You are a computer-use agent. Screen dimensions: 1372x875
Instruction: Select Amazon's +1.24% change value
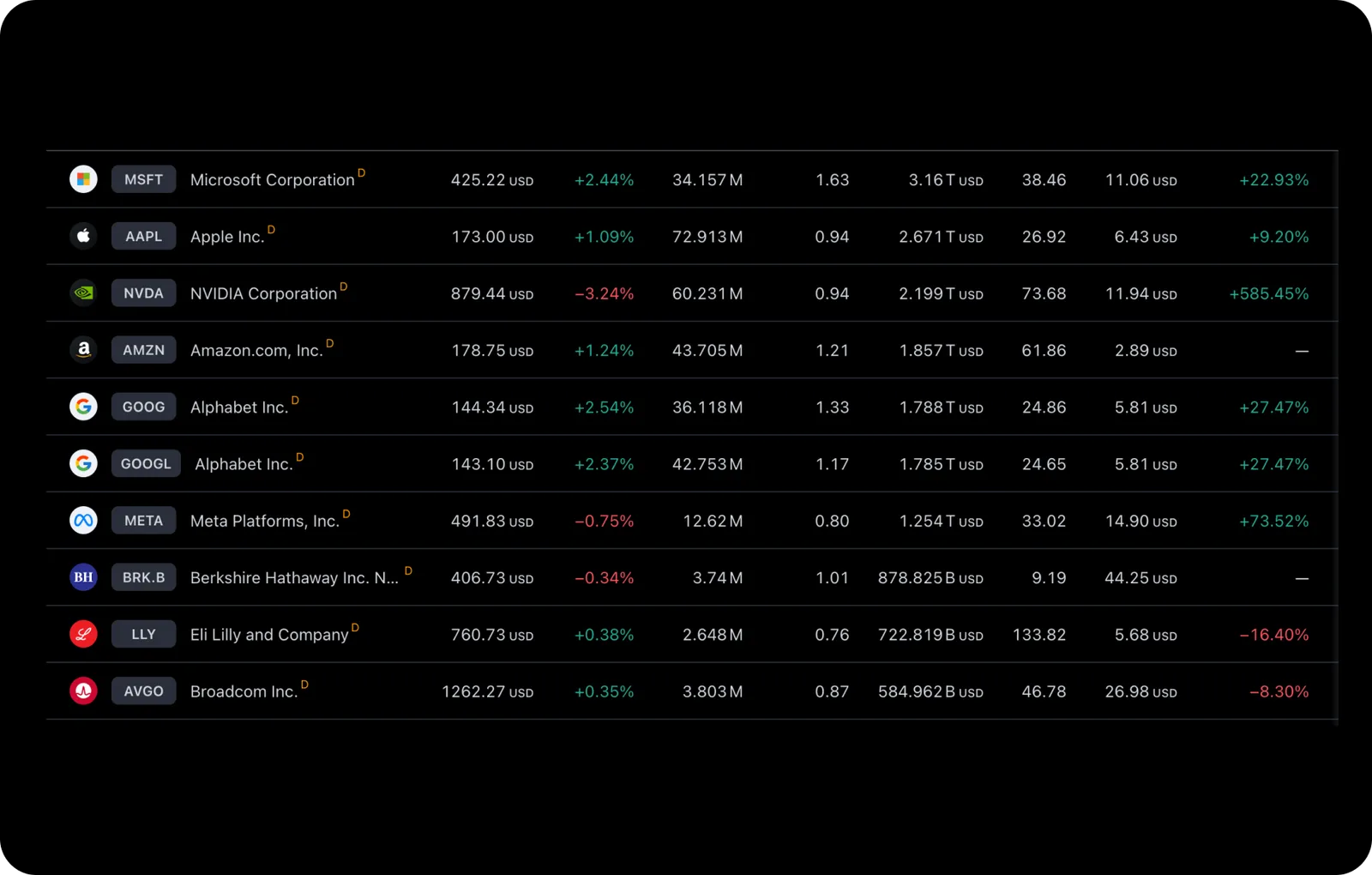pyautogui.click(x=604, y=350)
